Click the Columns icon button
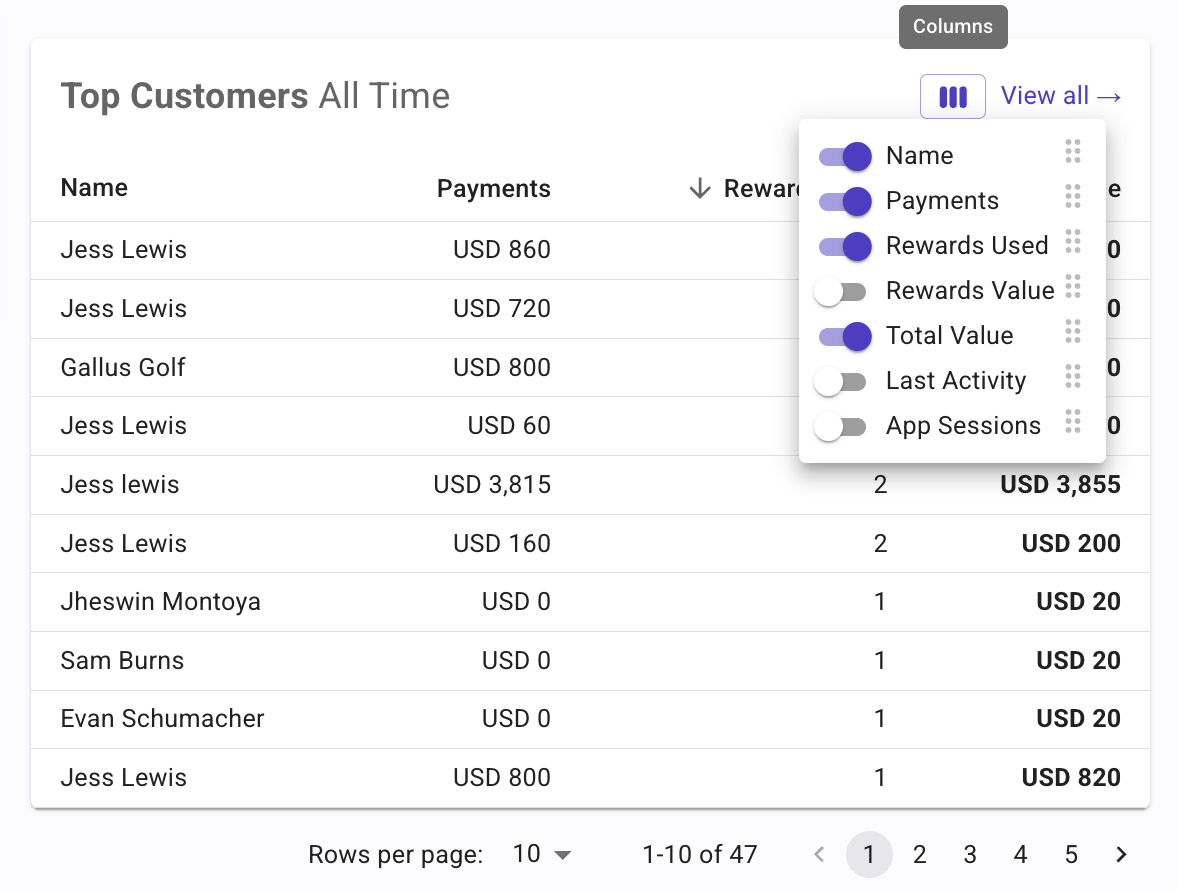Screen dimensions: 1178x892 (x=952, y=97)
